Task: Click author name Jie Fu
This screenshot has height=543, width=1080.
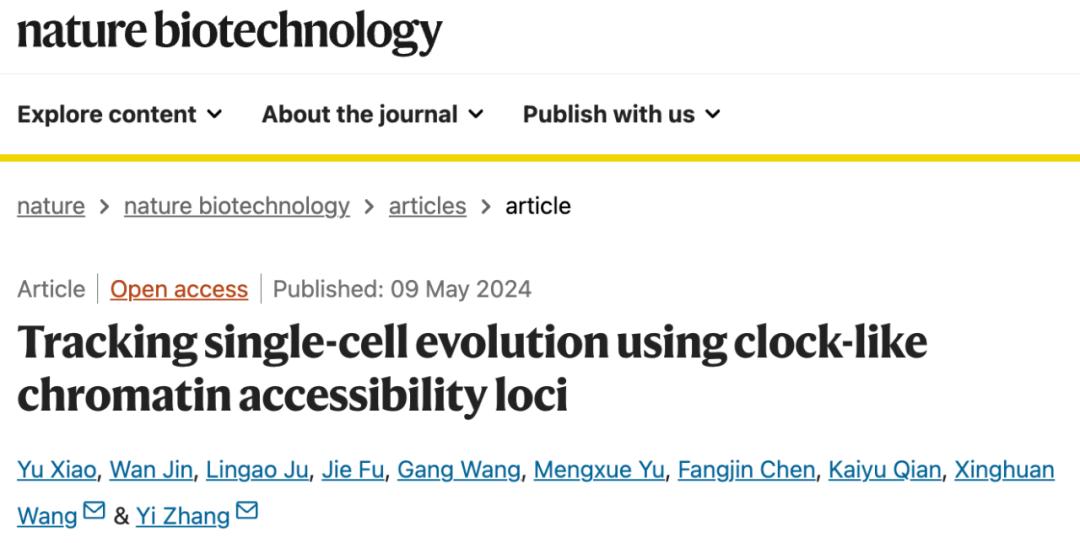Action: (x=353, y=470)
